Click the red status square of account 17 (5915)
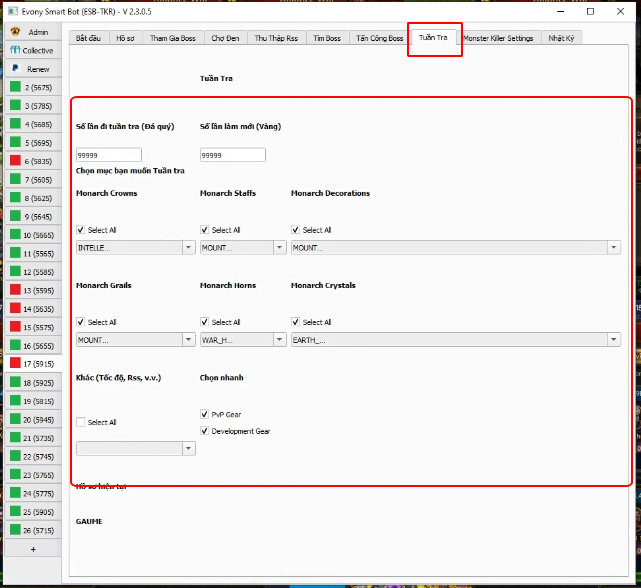The height and width of the screenshot is (588, 641). click(x=15, y=364)
